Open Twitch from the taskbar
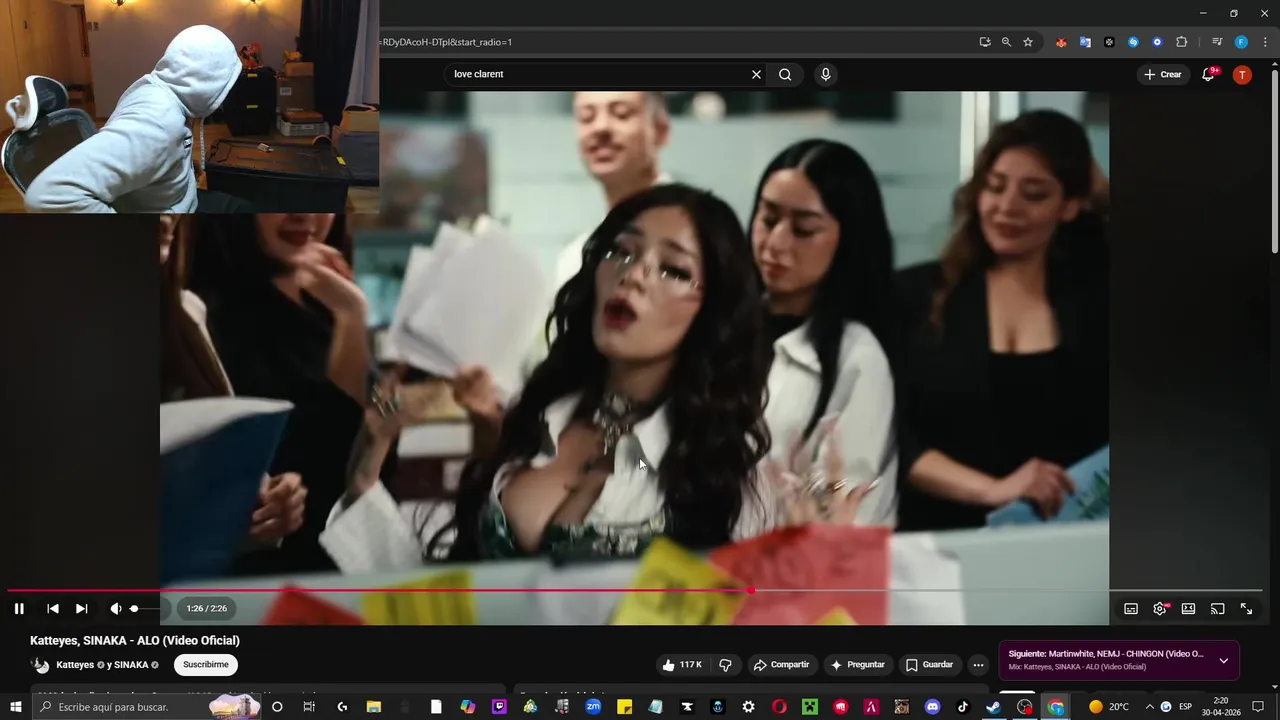Image resolution: width=1280 pixels, height=720 pixels. click(x=499, y=707)
